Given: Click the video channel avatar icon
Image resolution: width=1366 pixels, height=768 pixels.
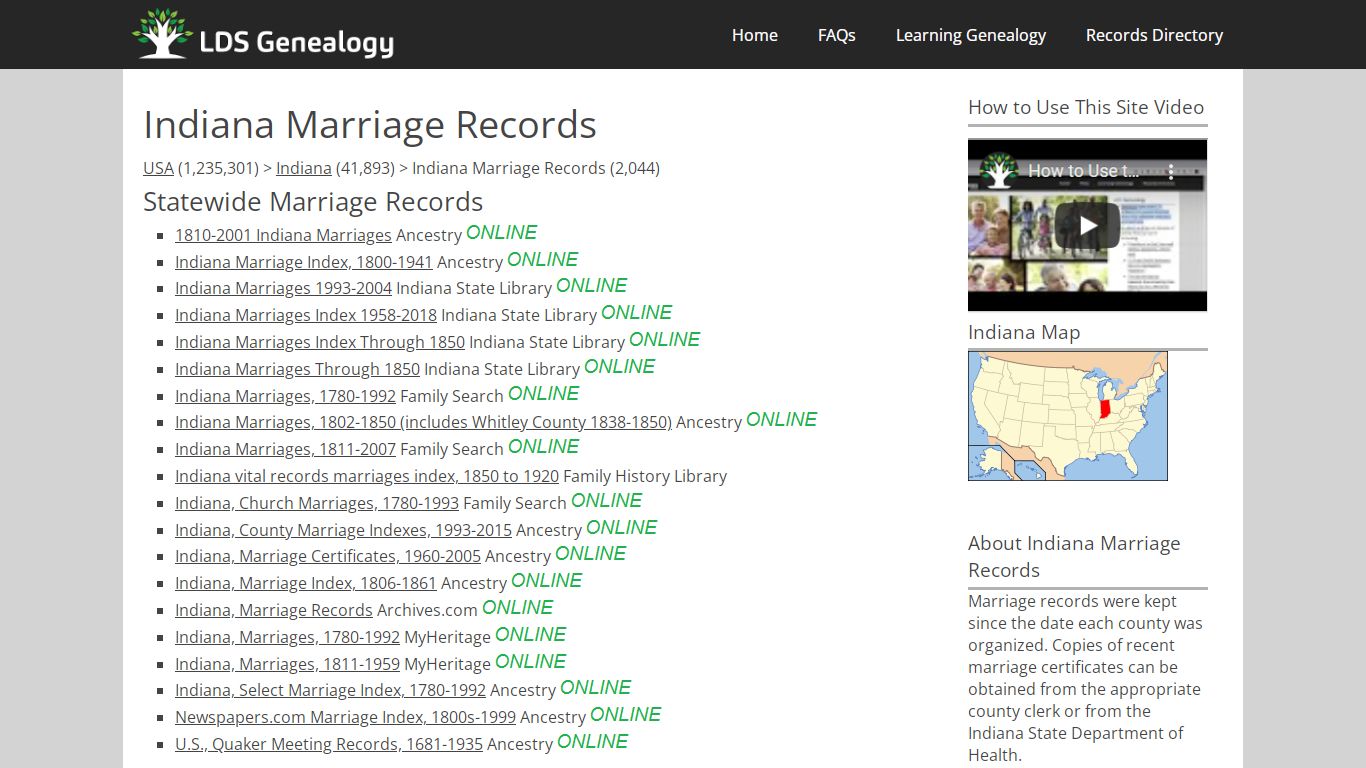Looking at the screenshot, I should [x=998, y=170].
